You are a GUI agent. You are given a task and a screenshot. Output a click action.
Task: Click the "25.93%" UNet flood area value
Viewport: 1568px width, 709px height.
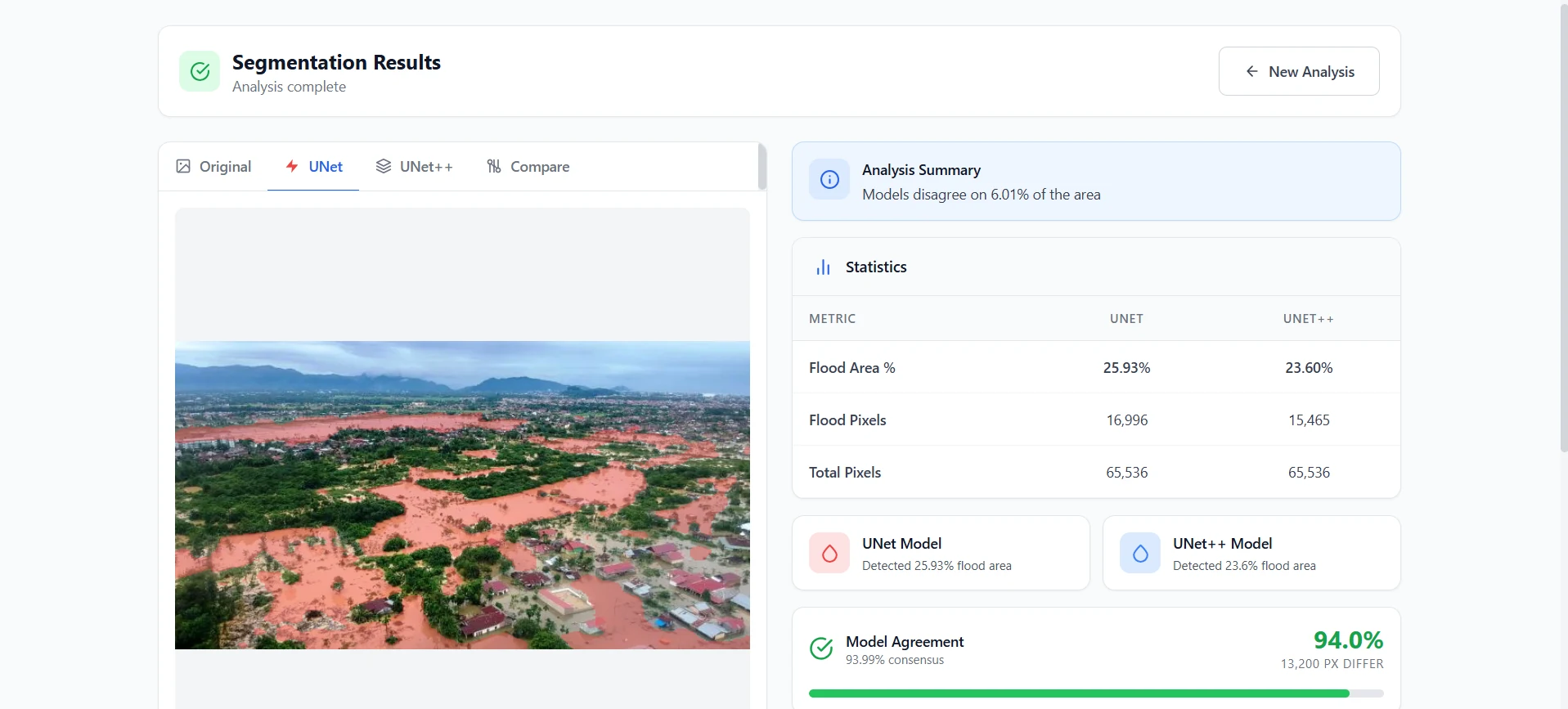point(1126,368)
